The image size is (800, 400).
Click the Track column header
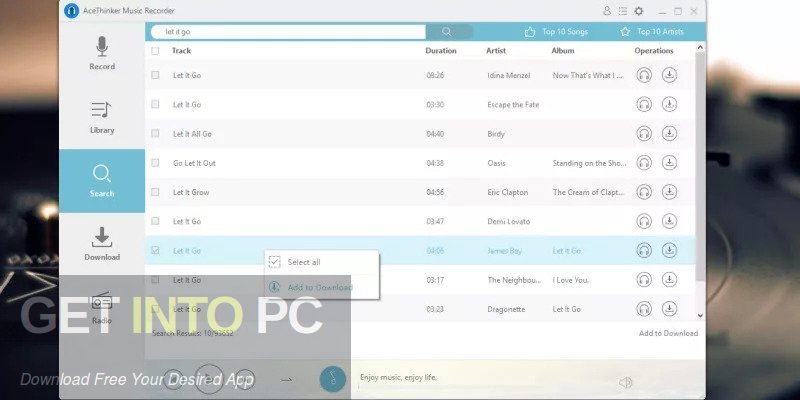tap(182, 51)
